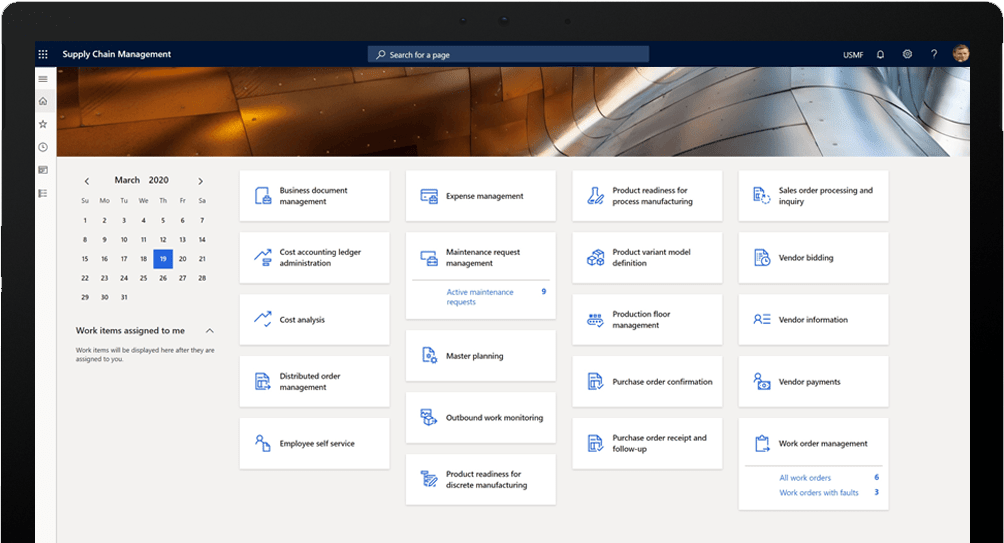This screenshot has height=543, width=1004.
Task: Click the Sales order processing icon
Action: 762,195
